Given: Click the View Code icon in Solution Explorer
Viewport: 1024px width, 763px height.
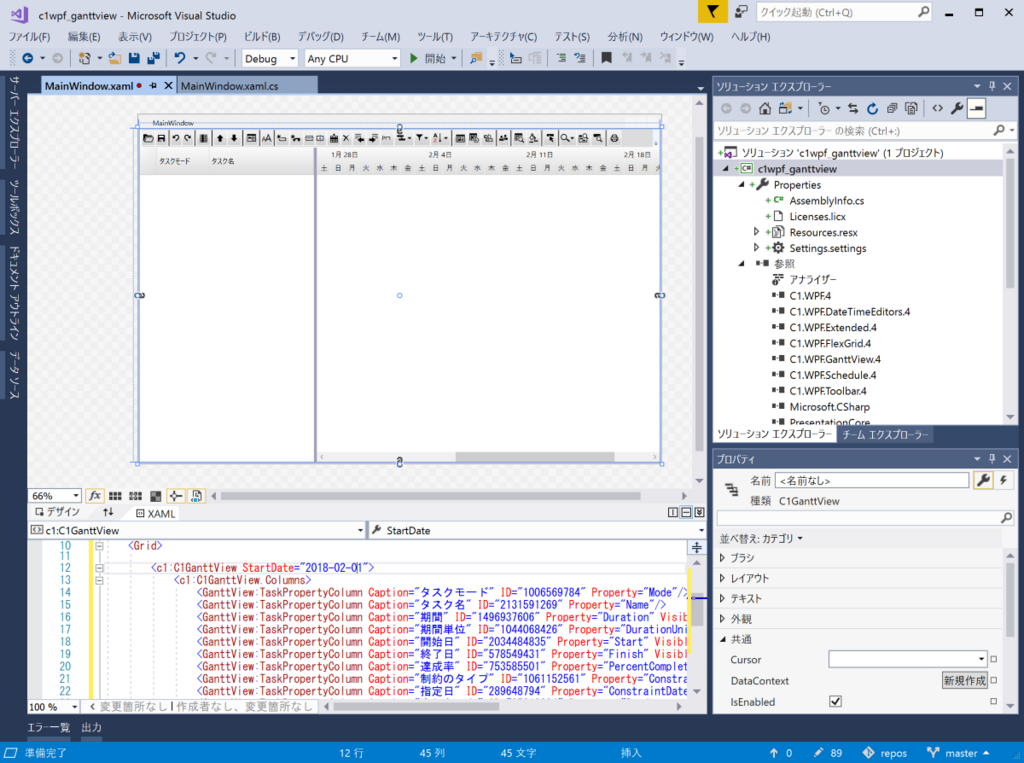Looking at the screenshot, I should point(938,108).
